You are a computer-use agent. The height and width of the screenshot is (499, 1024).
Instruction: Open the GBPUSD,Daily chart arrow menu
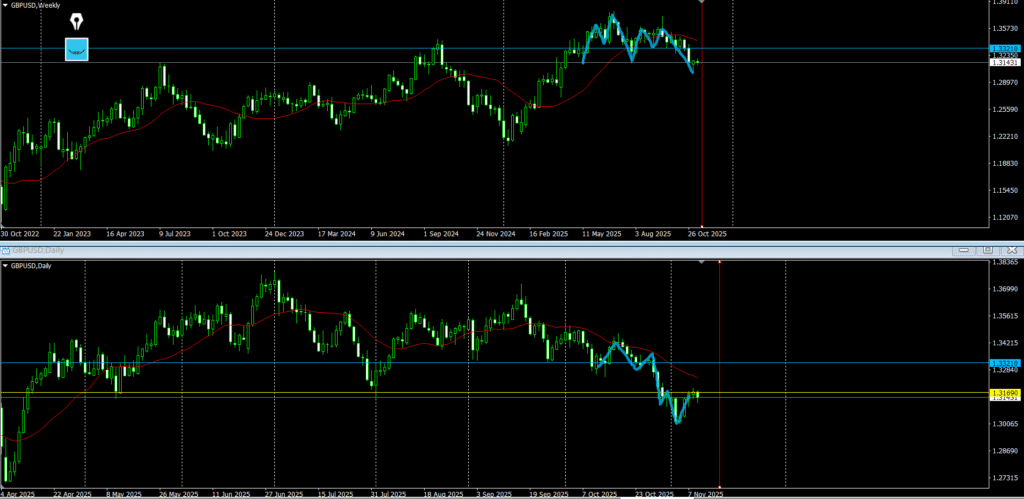tap(5, 265)
